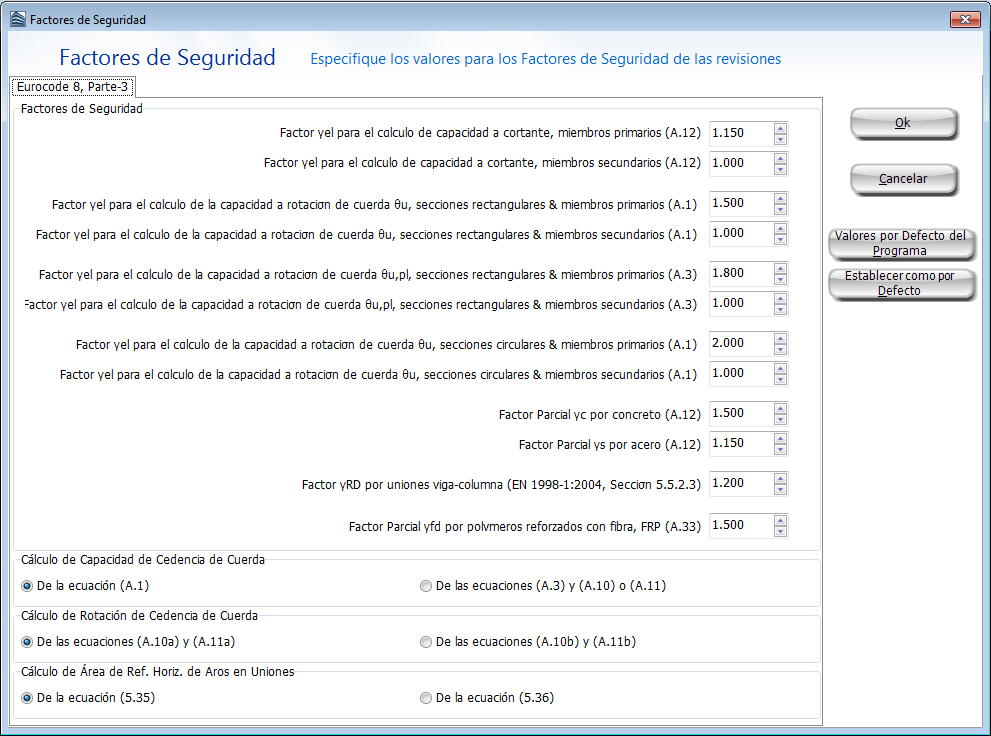Enable 'De la ecuación (5.35)' radio button
Screen dimensions: 991x736
pyautogui.click(x=27, y=698)
